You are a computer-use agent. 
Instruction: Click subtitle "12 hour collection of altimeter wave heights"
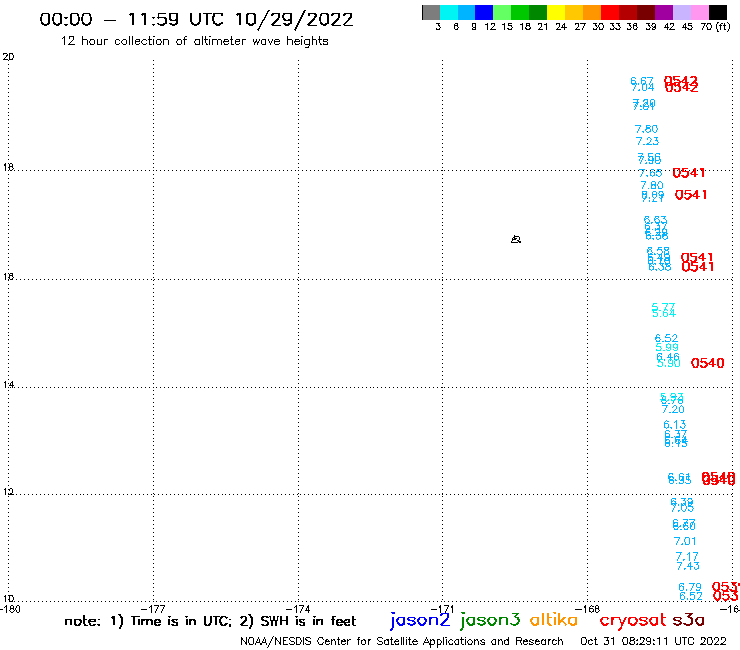click(x=194, y=42)
